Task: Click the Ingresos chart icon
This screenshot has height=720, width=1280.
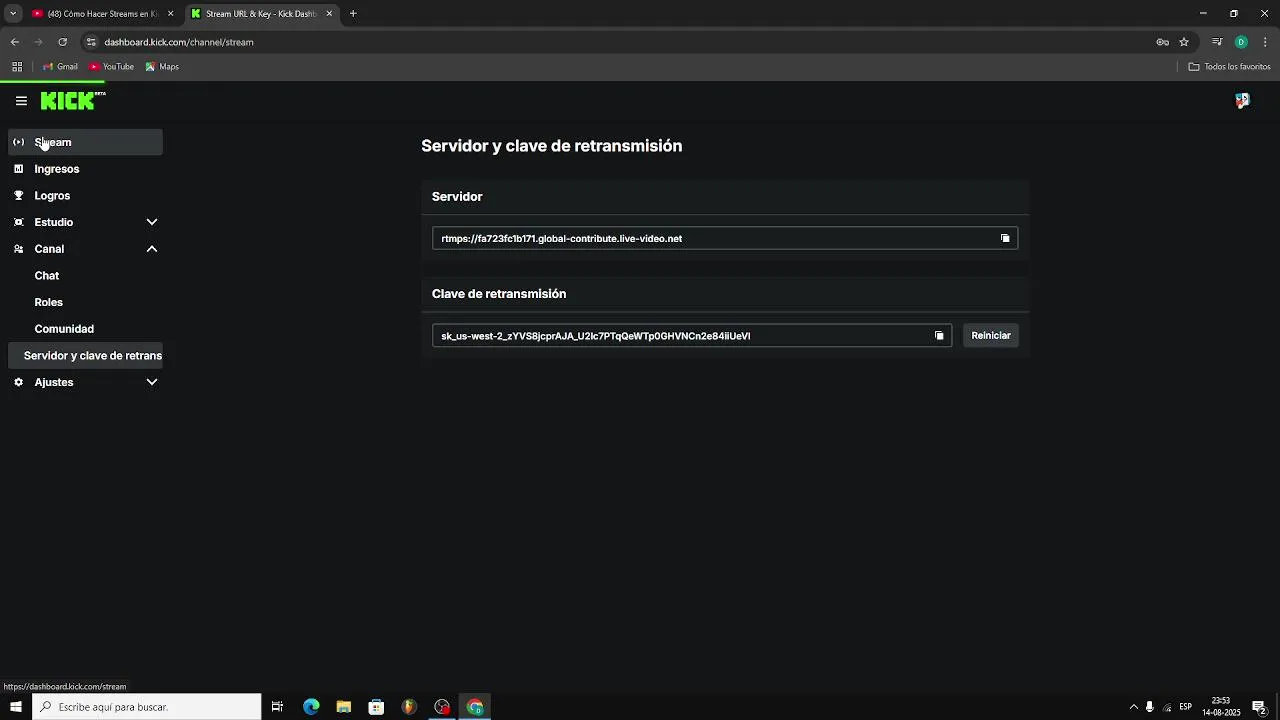Action: click(18, 169)
